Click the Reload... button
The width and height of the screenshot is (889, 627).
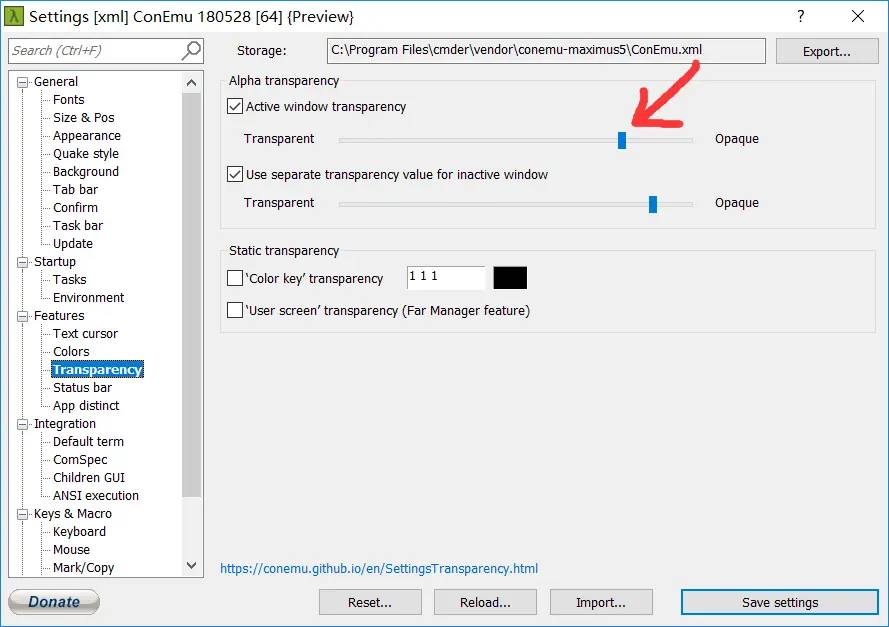[x=485, y=603]
